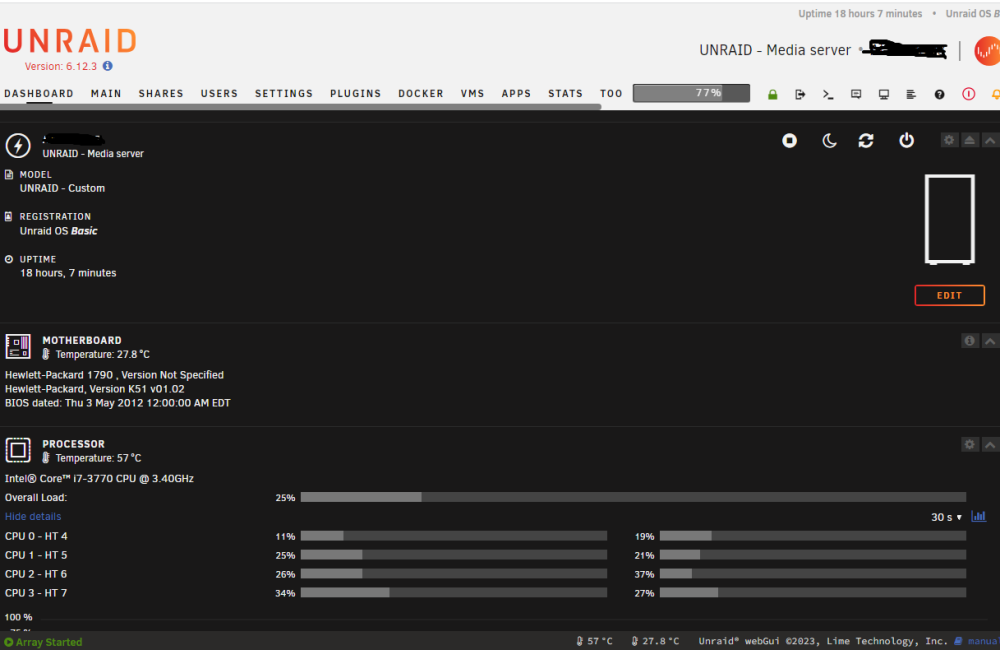Click the red exclamation alert icon
This screenshot has height=650, width=1000.
pos(968,94)
